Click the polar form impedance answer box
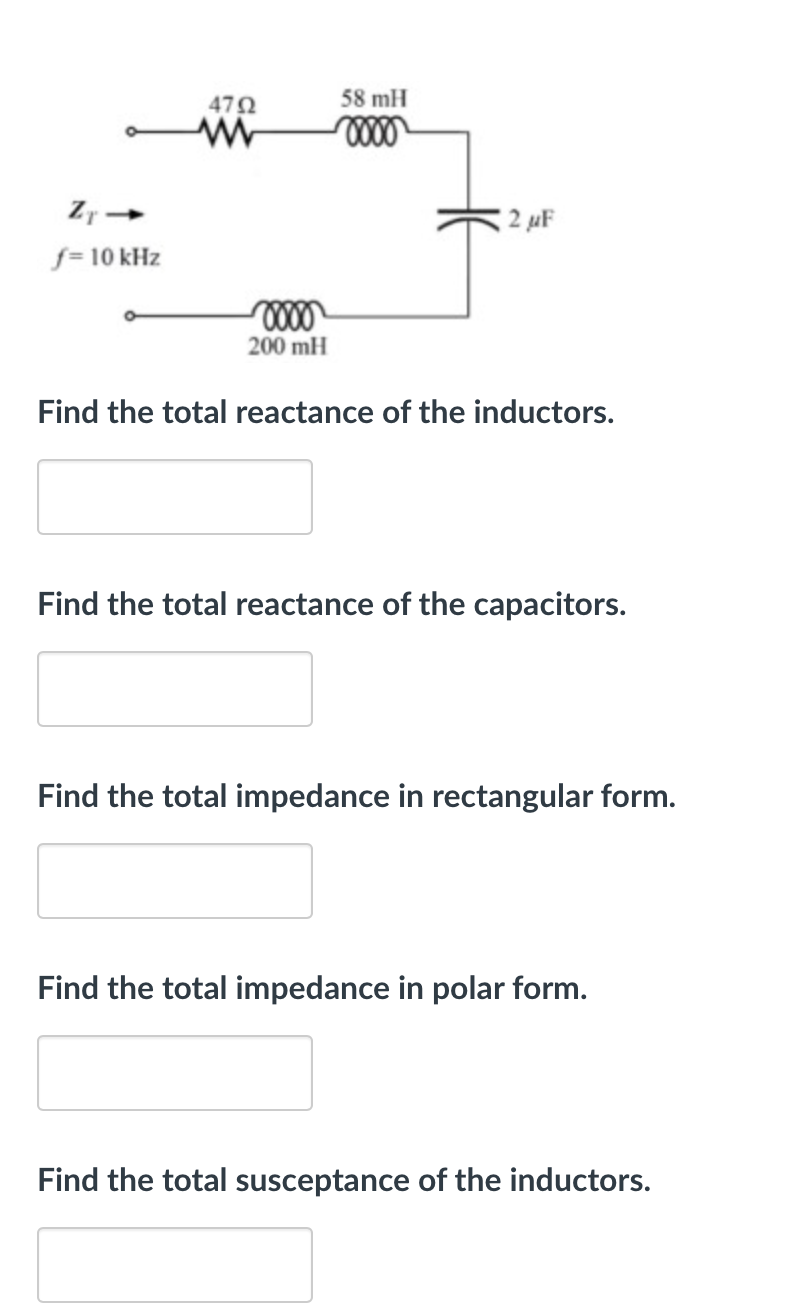The image size is (790, 1311). pos(175,1073)
